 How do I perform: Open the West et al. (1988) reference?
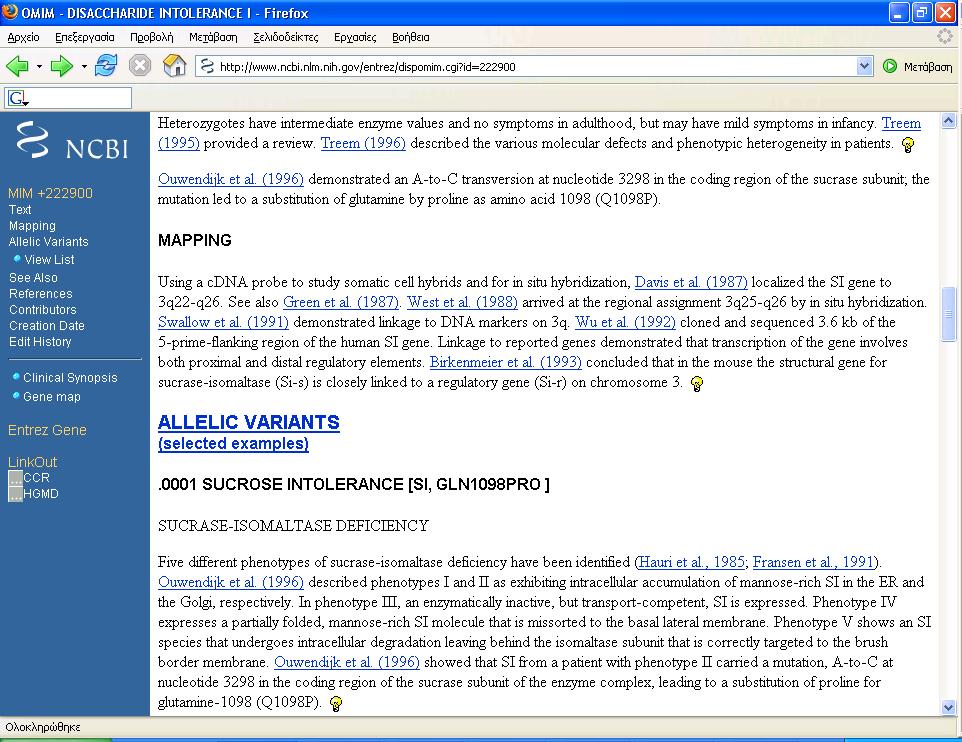tap(463, 302)
